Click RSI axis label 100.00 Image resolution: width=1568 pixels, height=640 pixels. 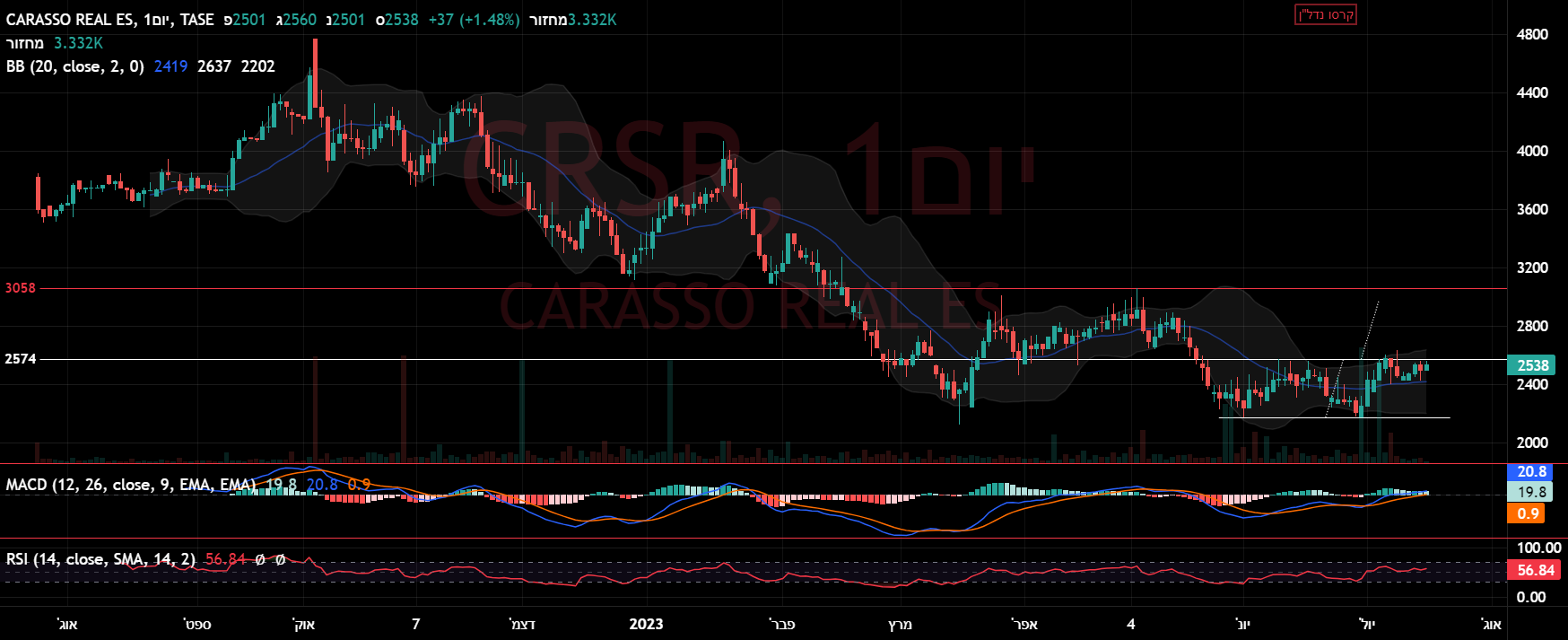pos(1538,548)
